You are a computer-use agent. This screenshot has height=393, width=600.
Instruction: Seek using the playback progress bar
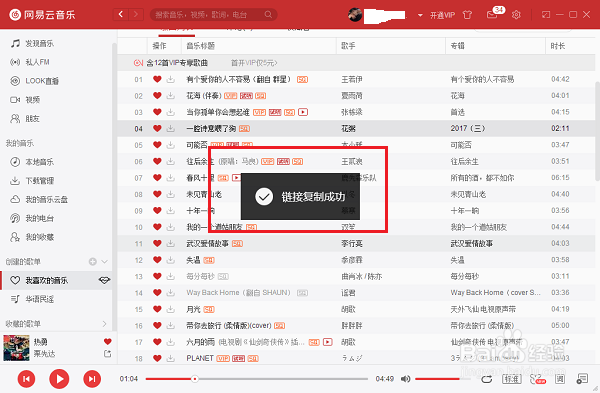[256, 379]
